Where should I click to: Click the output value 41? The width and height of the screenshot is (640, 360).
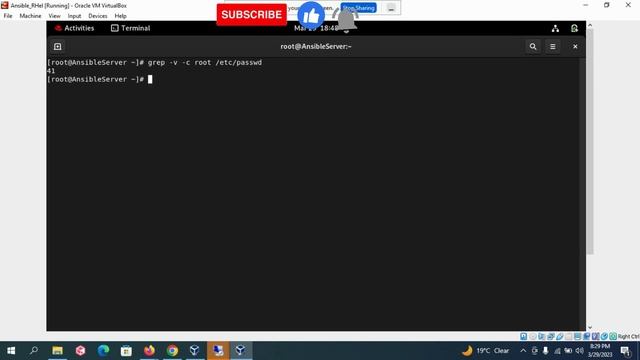coord(51,71)
